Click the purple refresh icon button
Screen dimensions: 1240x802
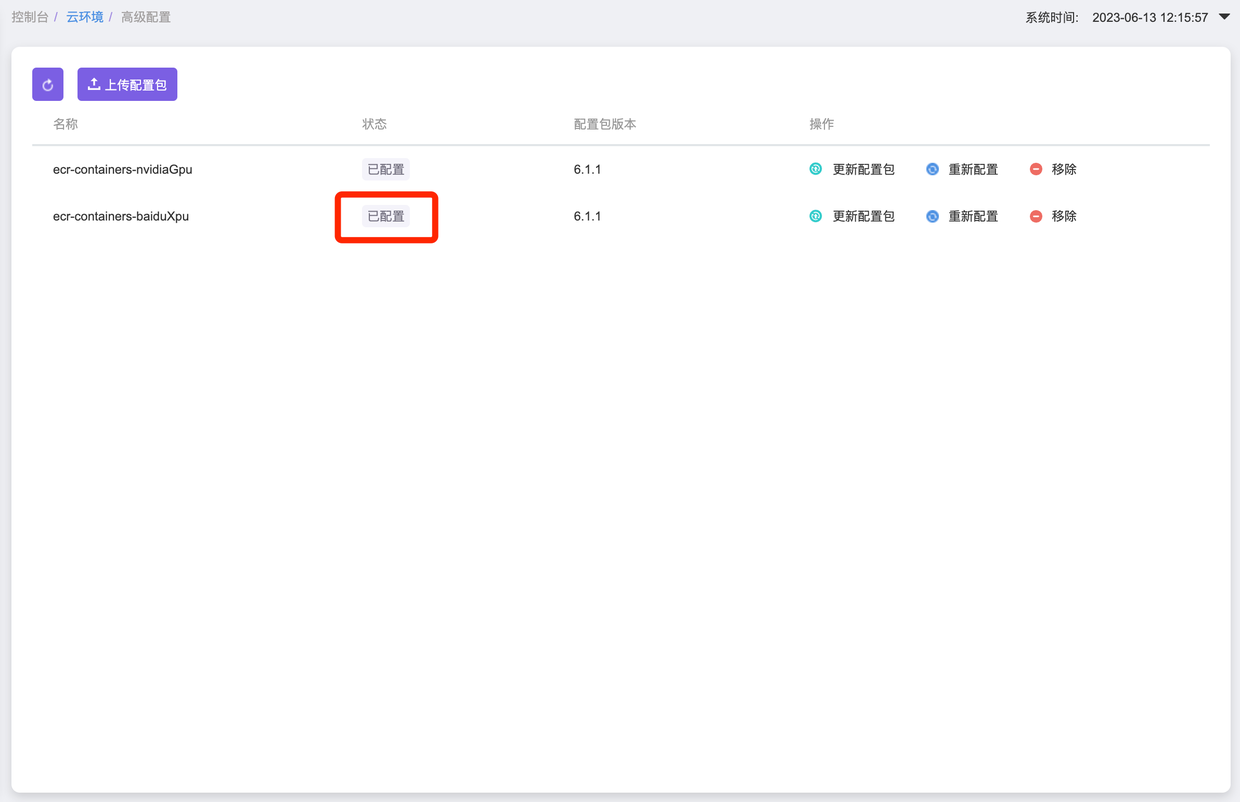[48, 85]
